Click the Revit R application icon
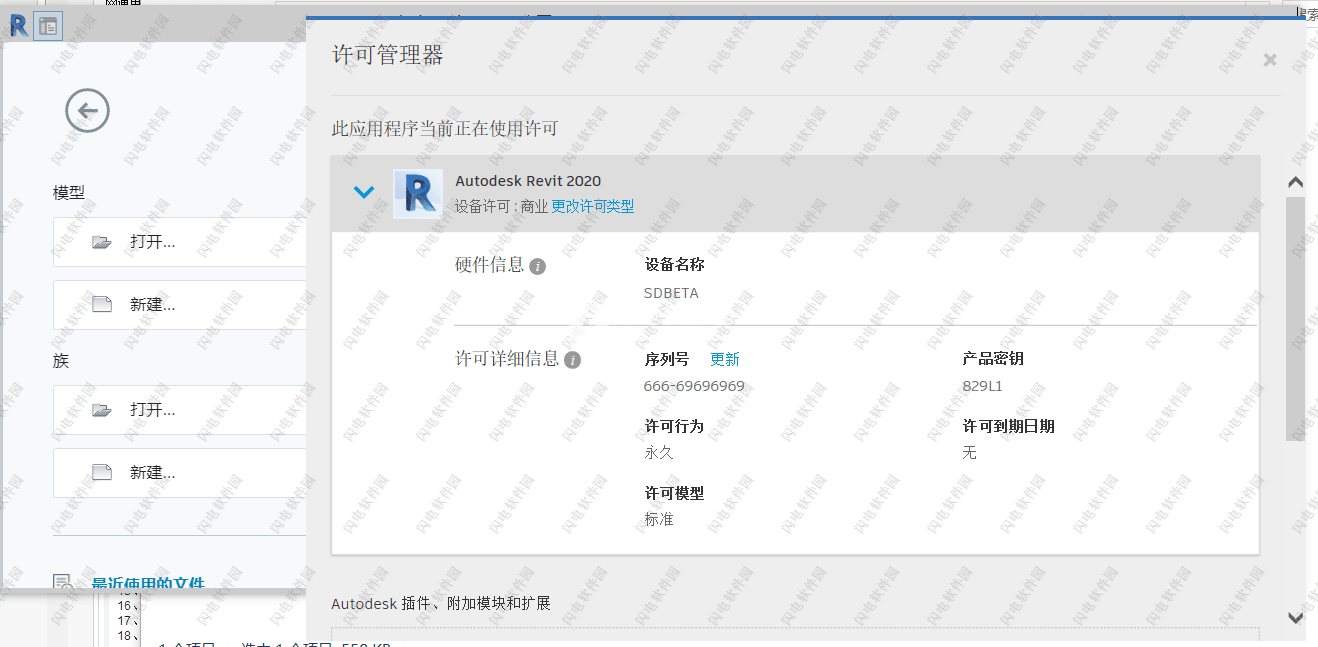1318x647 pixels. 18,26
